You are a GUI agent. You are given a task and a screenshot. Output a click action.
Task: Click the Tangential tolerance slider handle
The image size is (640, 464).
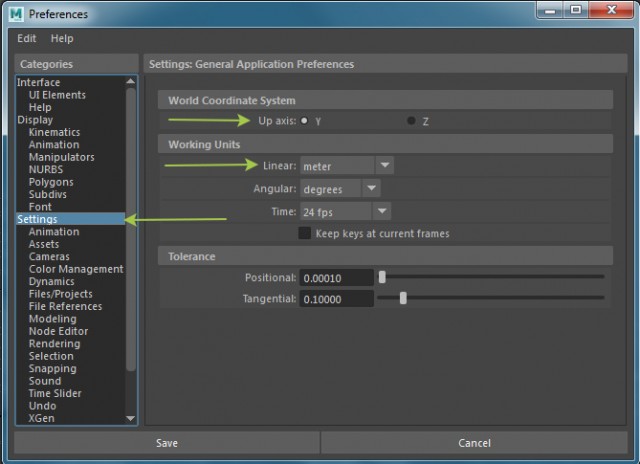click(403, 298)
